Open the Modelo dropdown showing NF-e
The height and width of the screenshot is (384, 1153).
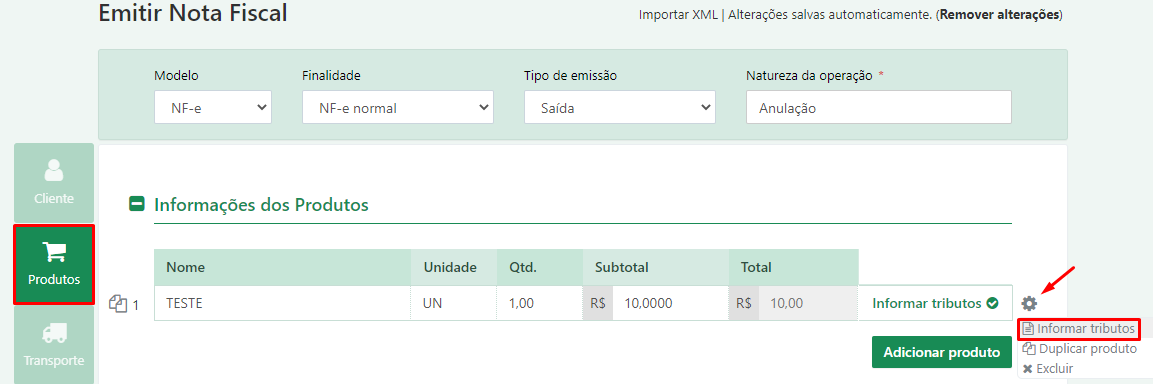point(213,107)
